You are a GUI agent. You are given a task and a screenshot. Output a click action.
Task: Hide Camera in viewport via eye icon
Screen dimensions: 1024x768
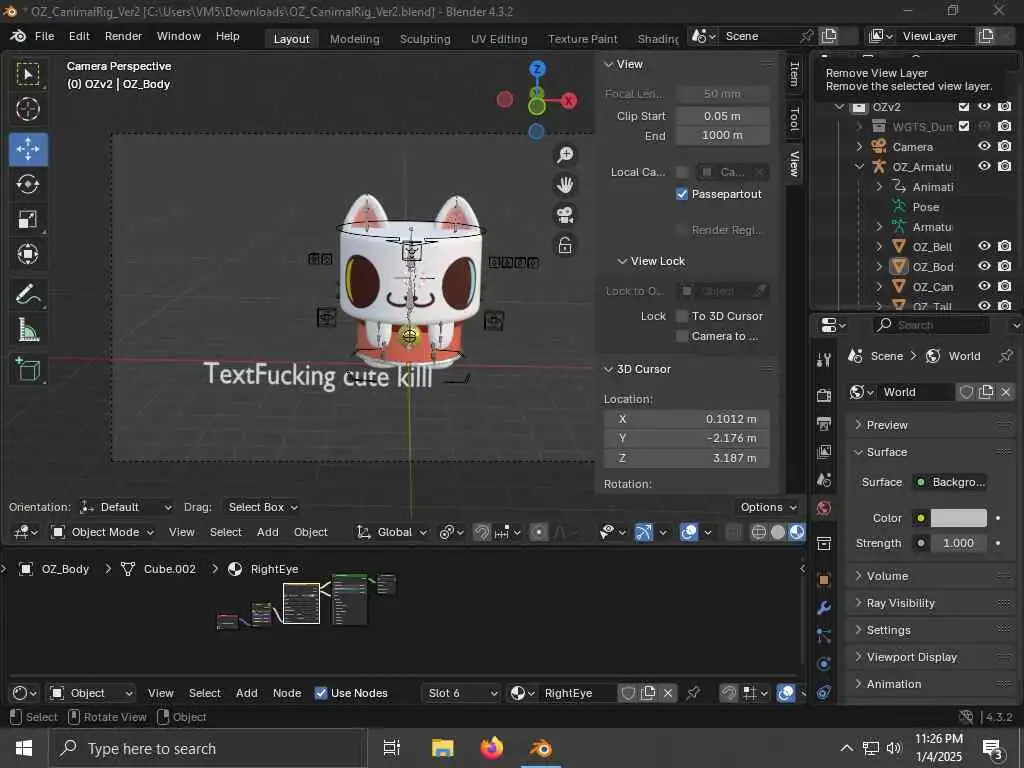[984, 146]
